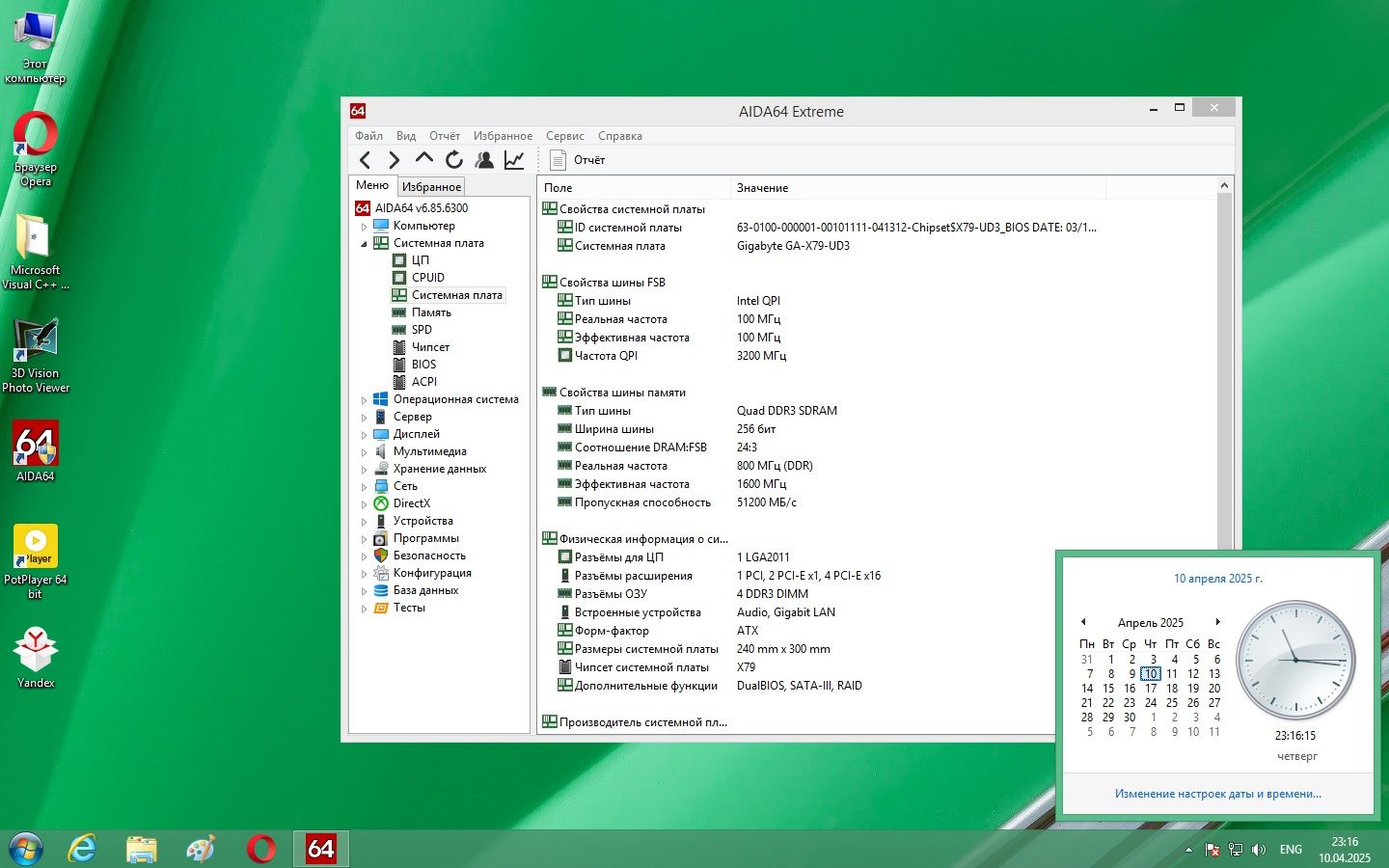Refresh the current AIDA64 page

454,160
